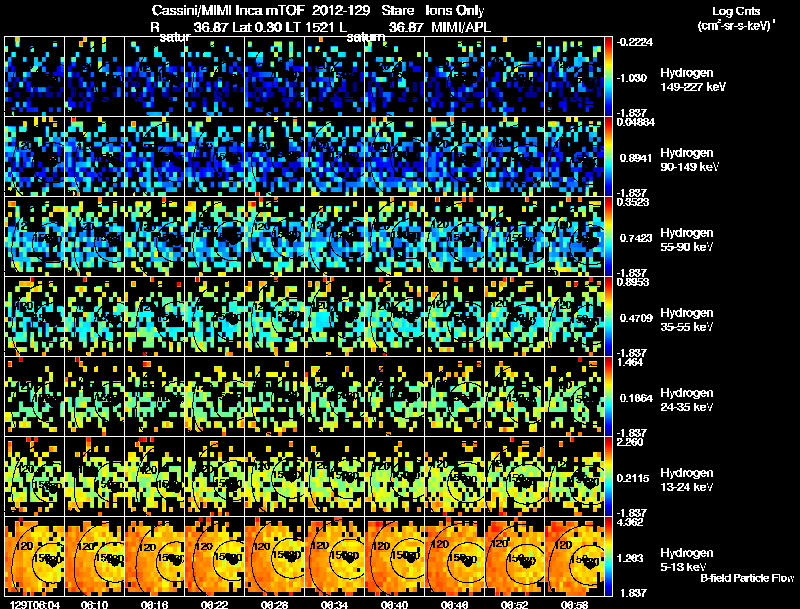
Task: Click the -0.2224 scale value
Action: tap(635, 42)
